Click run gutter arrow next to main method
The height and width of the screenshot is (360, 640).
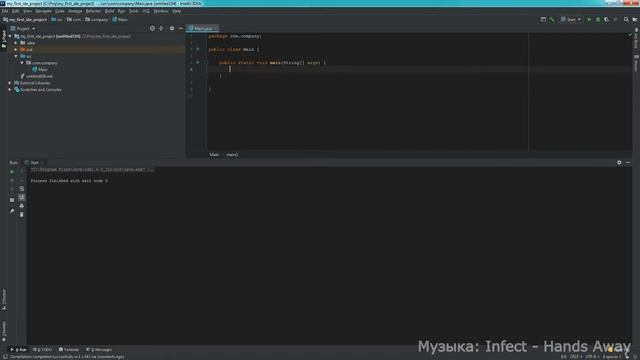coord(198,62)
